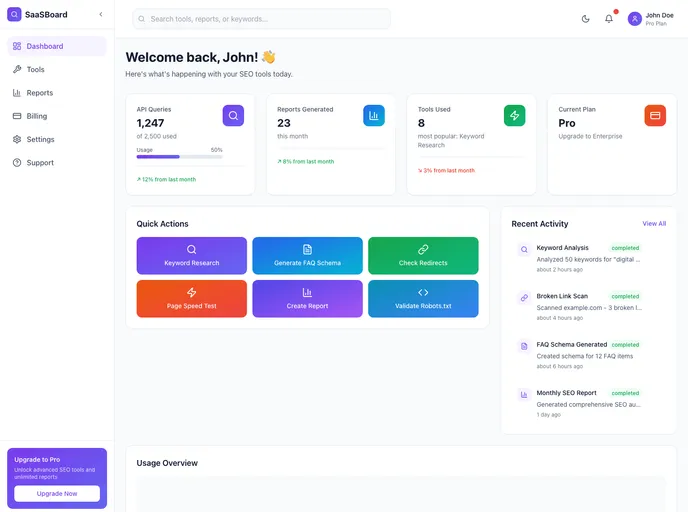Click the API usage progress bar
This screenshot has height=512, width=688.
tap(179, 157)
